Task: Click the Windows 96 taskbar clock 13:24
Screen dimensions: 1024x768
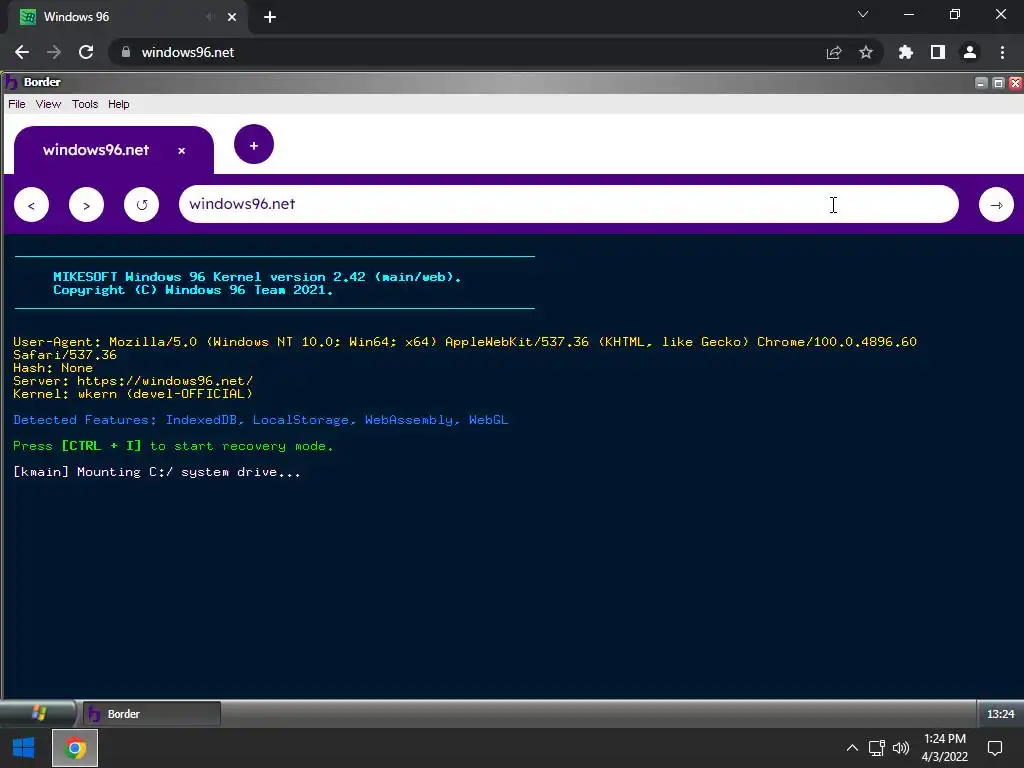Action: [x=1000, y=714]
